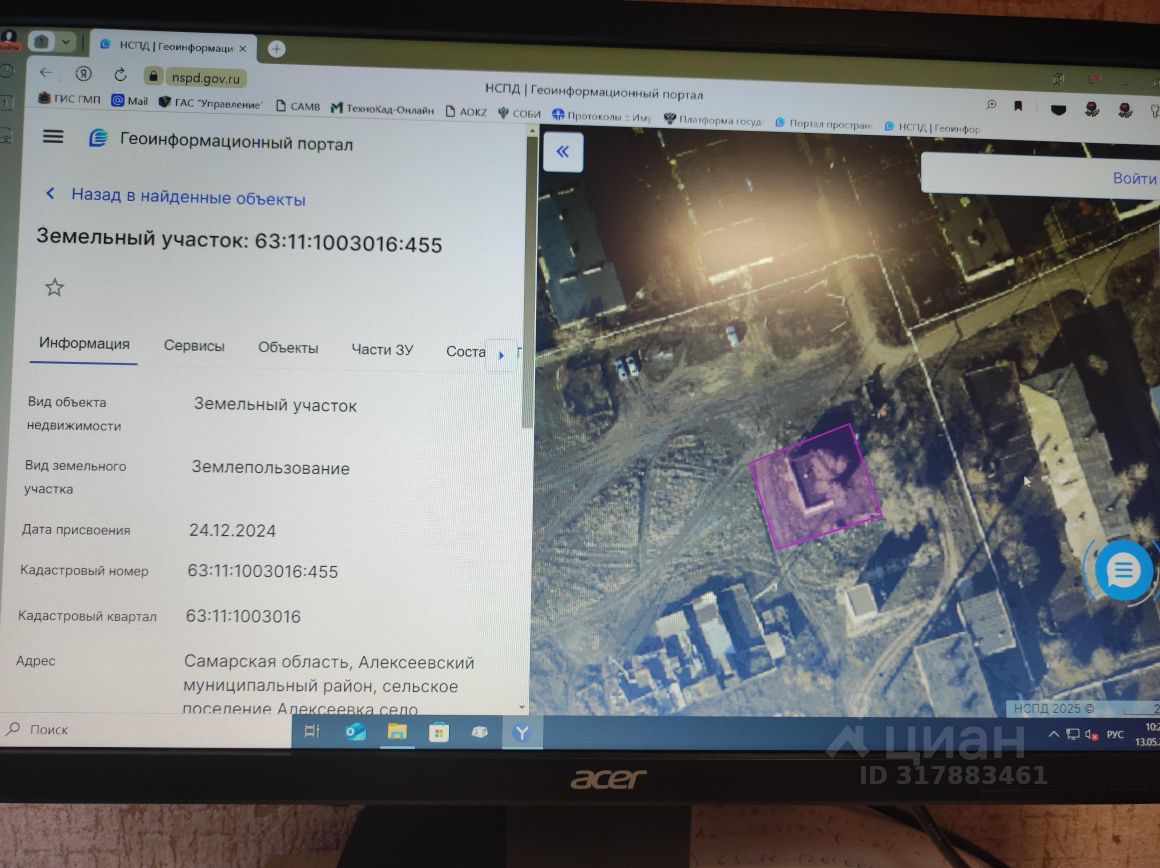Switch to the Части ЗУ tab
Image resolution: width=1160 pixels, height=868 pixels.
(382, 349)
